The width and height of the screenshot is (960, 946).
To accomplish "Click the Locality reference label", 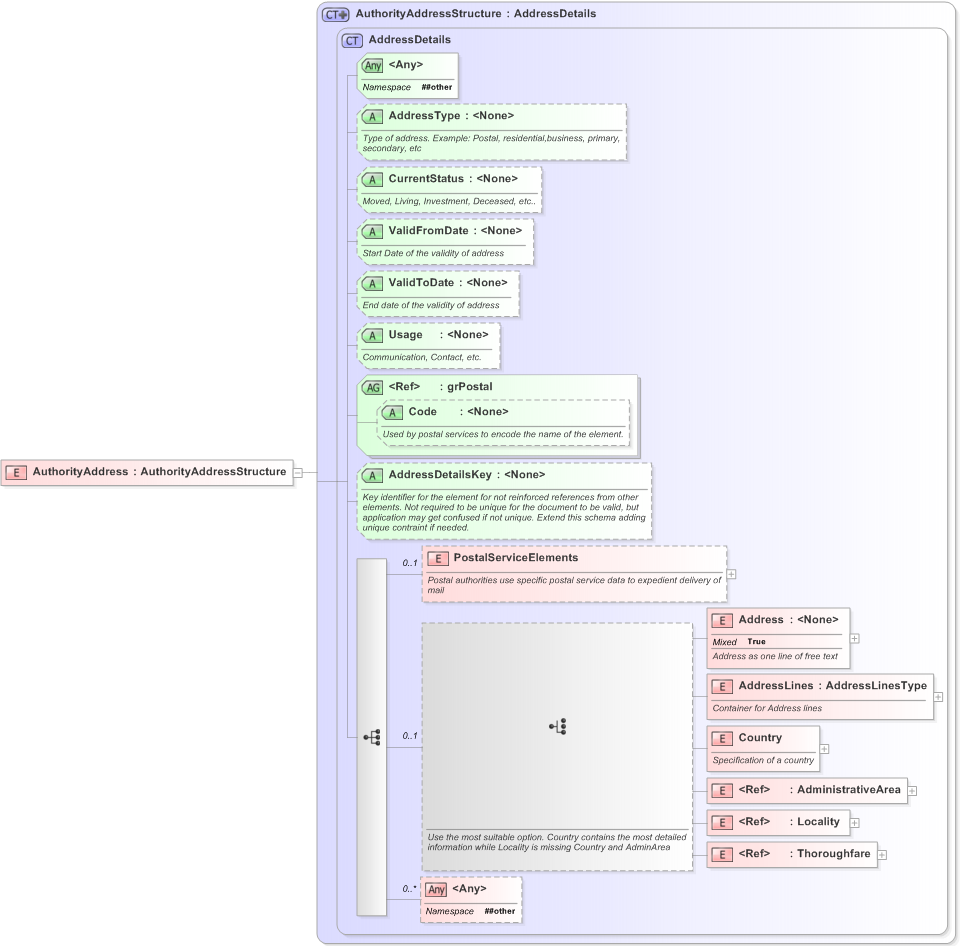I will [816, 823].
